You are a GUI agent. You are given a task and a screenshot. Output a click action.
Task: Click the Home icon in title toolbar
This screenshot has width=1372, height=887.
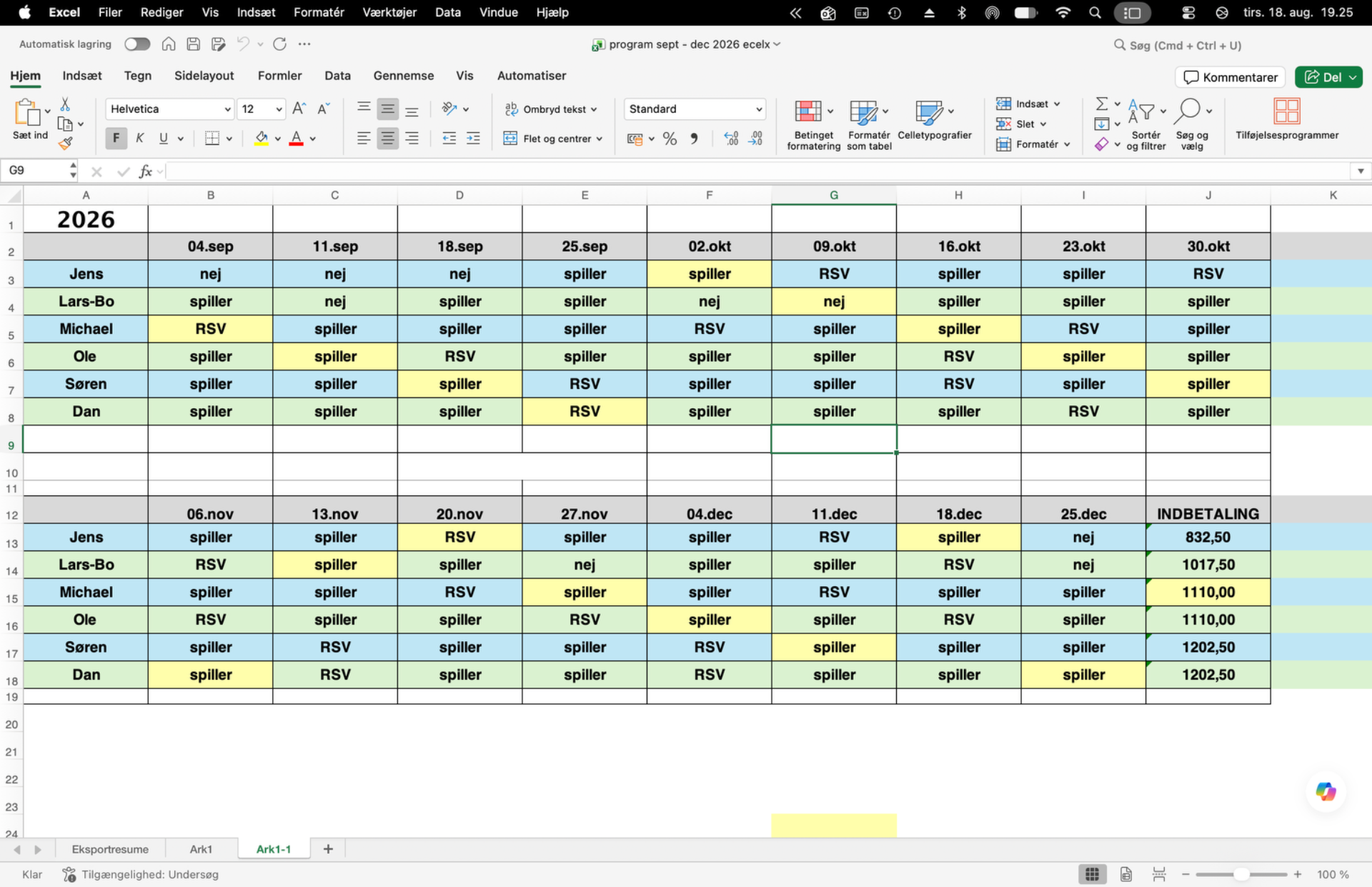(169, 44)
